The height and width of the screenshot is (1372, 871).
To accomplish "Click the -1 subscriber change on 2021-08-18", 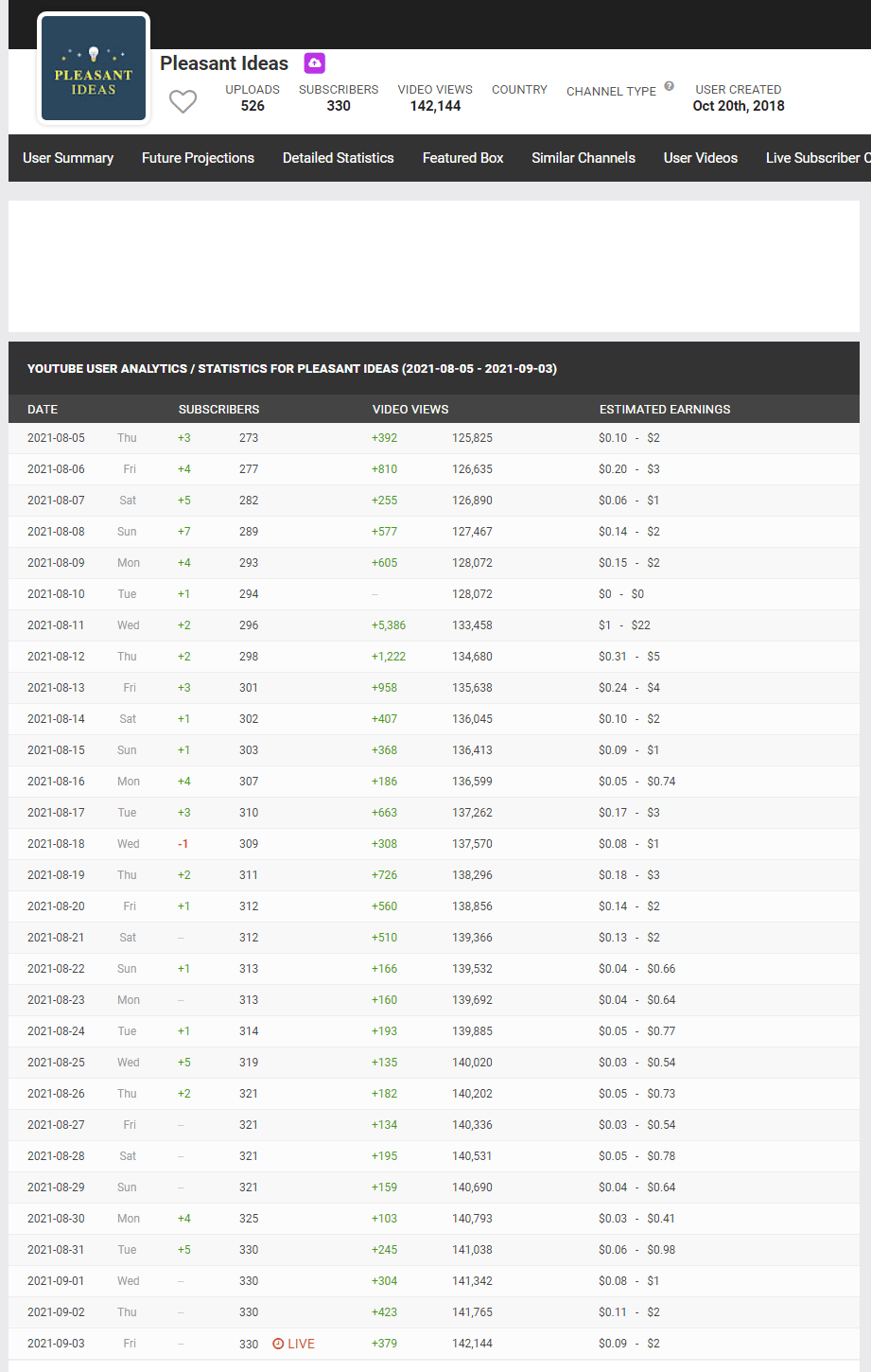I will click(x=183, y=844).
